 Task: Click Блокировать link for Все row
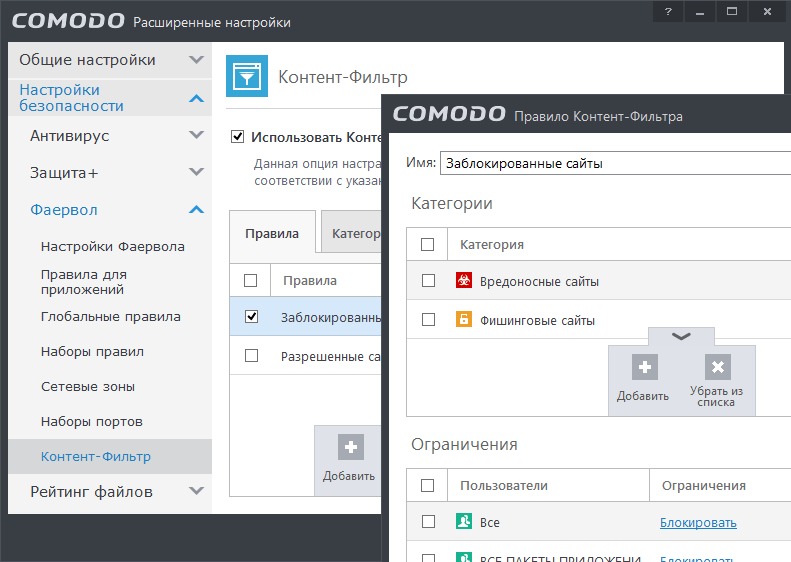[x=698, y=523]
